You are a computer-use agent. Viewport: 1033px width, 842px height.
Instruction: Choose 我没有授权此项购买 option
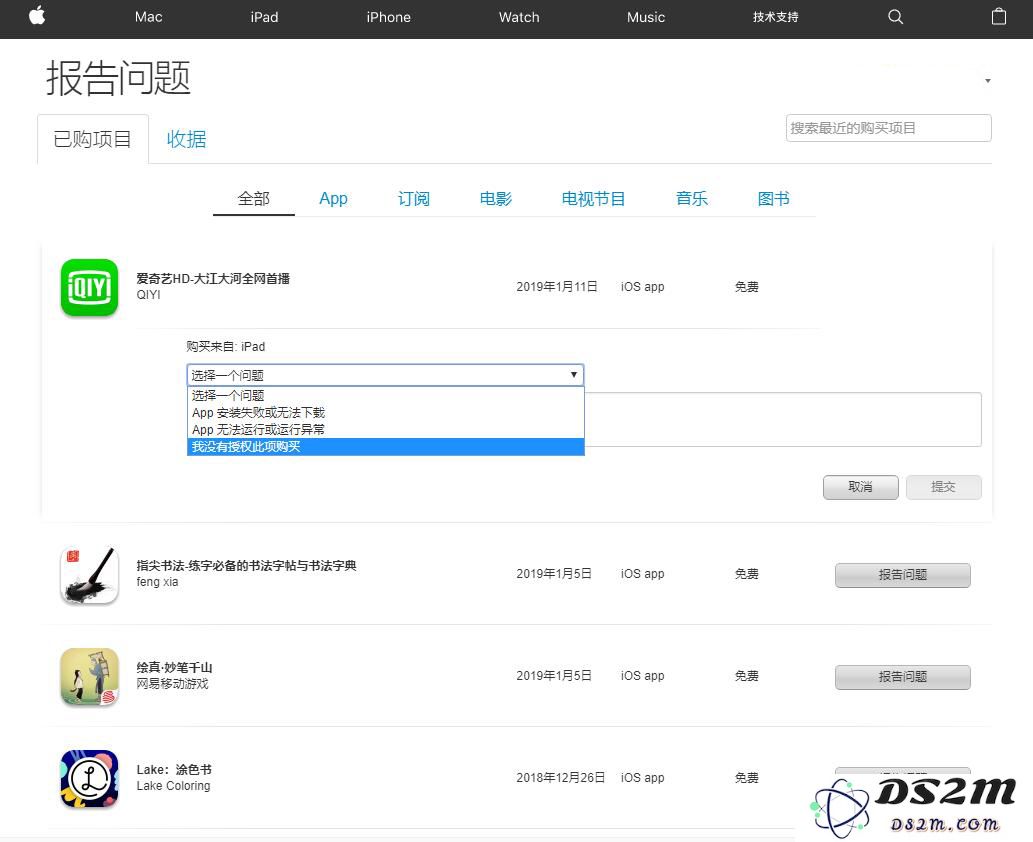385,447
